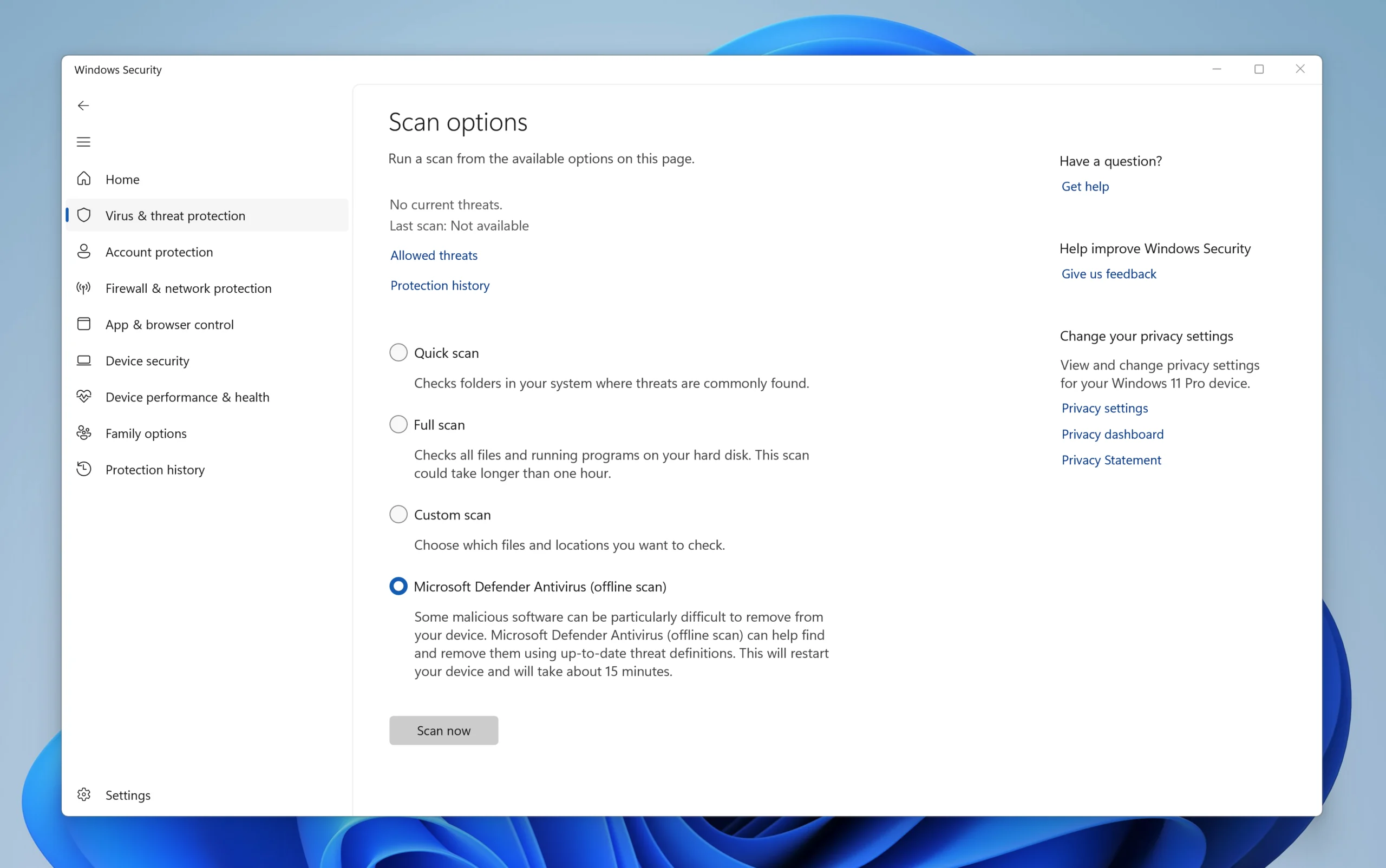Screen dimensions: 1386x868
Task: Click the Family options people icon
Action: coord(84,433)
